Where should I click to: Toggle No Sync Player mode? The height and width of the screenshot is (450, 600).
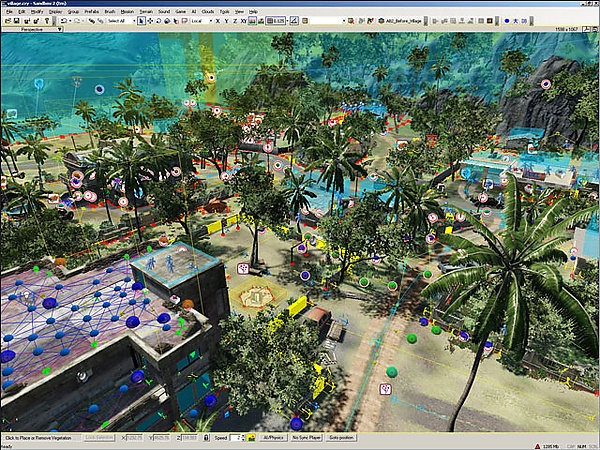[306, 438]
